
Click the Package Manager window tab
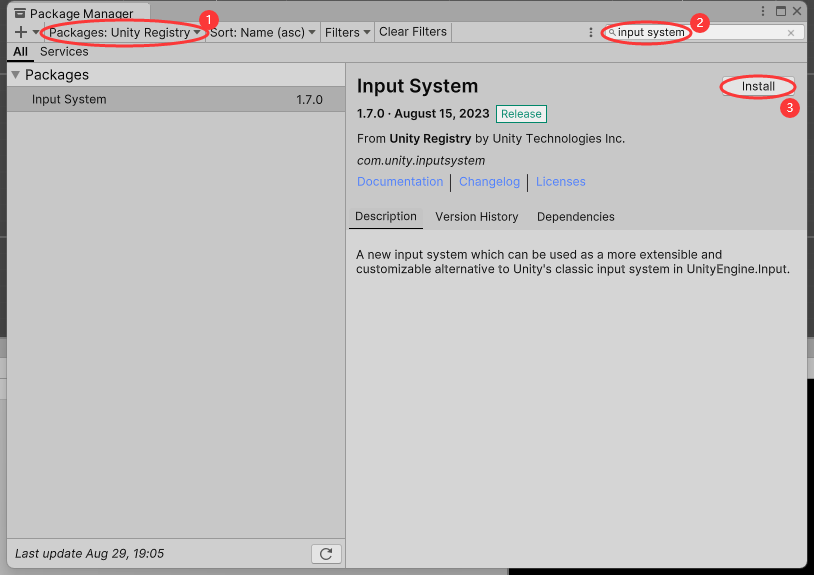click(79, 13)
